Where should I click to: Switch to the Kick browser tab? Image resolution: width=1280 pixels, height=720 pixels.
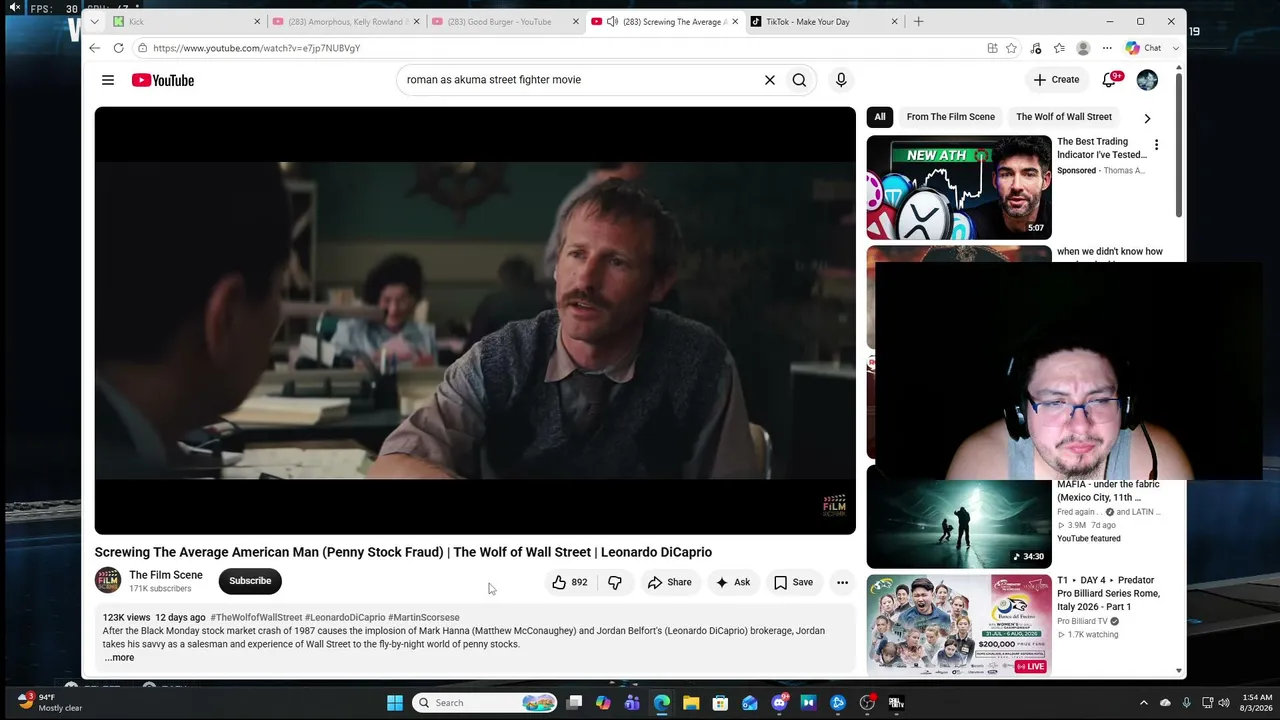point(187,21)
